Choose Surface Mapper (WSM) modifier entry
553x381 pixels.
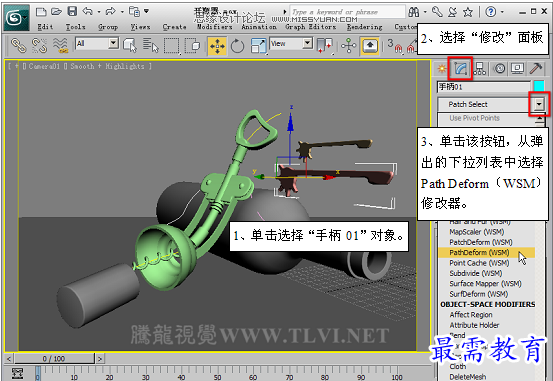click(485, 284)
